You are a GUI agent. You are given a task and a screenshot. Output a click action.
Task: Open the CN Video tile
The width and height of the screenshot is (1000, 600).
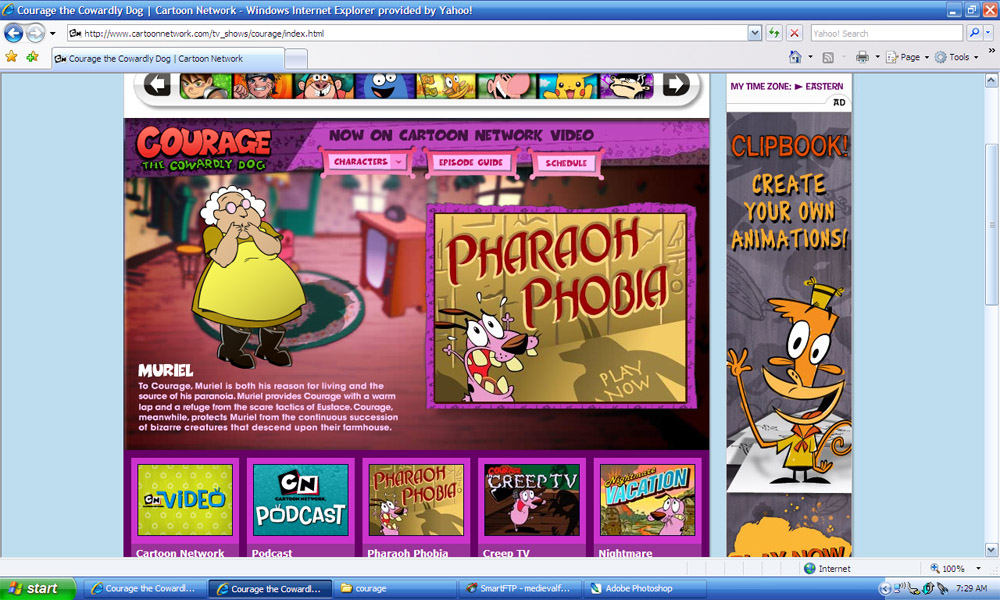click(x=185, y=499)
